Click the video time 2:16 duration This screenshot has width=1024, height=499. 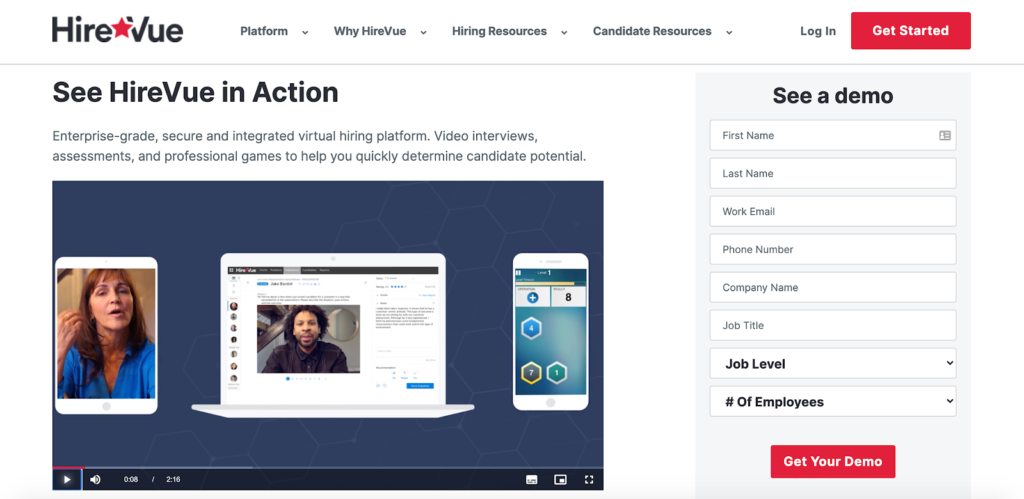pos(173,479)
